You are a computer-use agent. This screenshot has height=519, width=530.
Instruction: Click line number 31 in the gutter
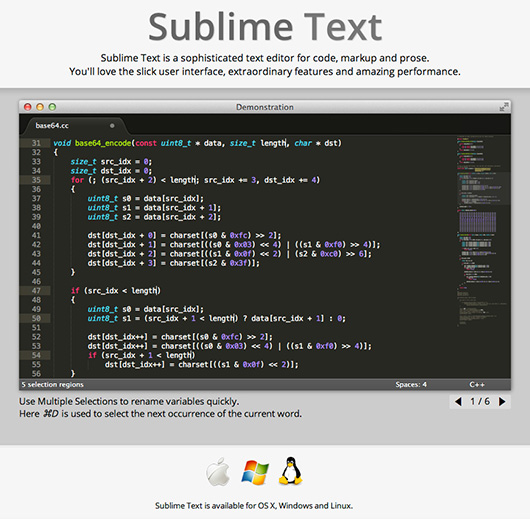36,143
